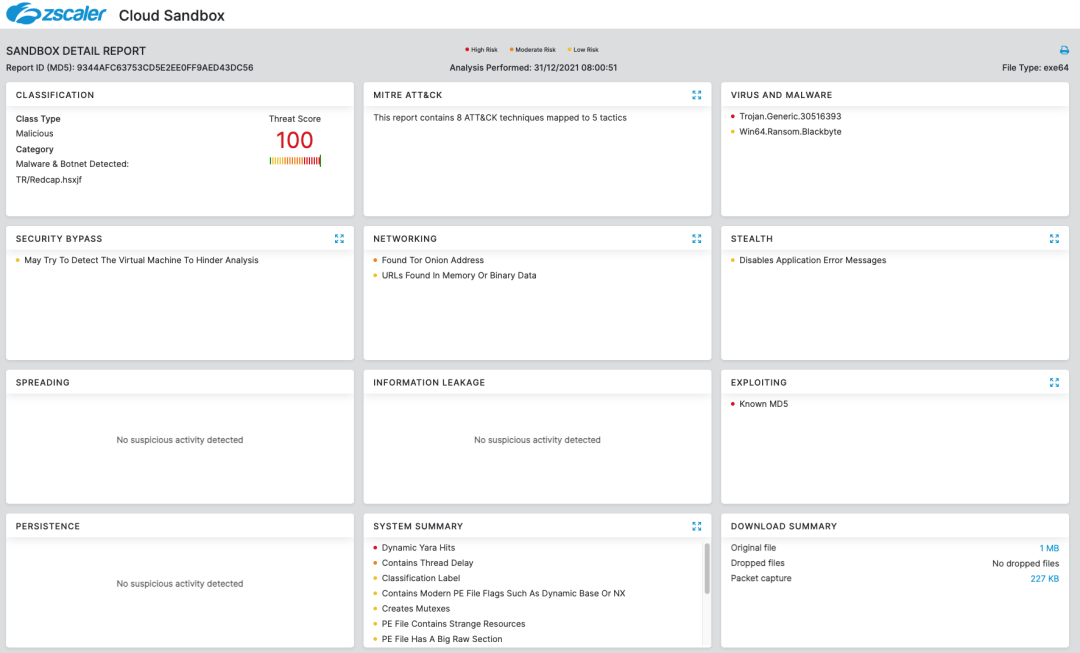Screen dimensions: 1080x653
Task: Click the Creates Mutexes entry
Action: pos(416,609)
